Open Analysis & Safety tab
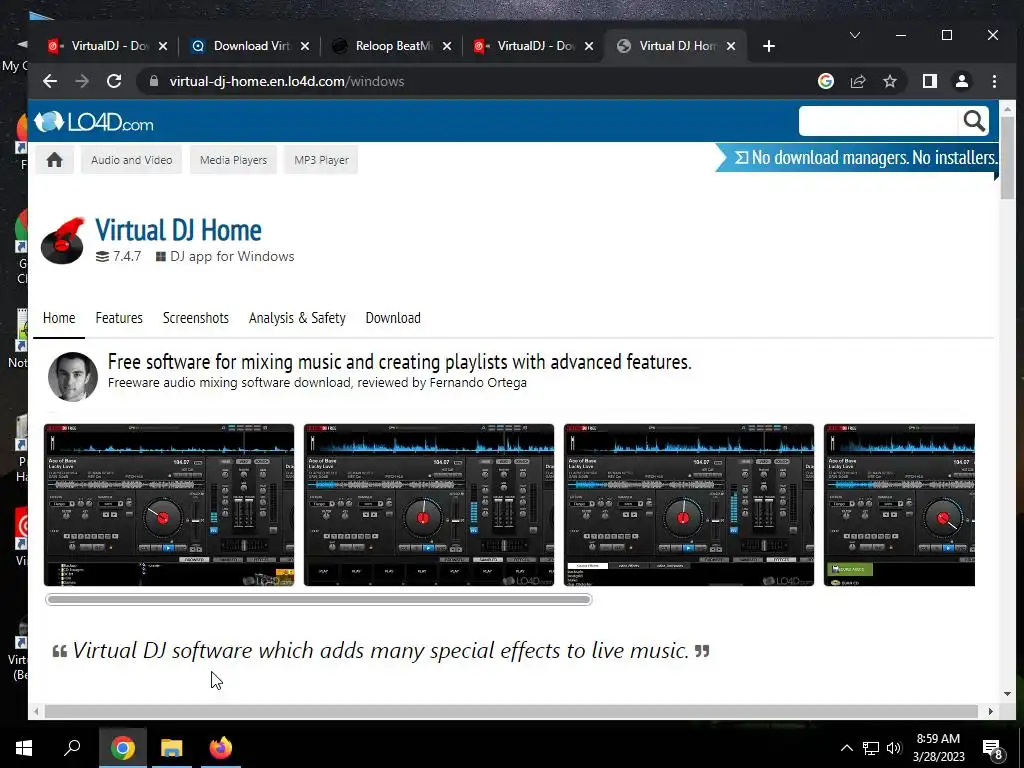1024x768 pixels. coord(297,318)
